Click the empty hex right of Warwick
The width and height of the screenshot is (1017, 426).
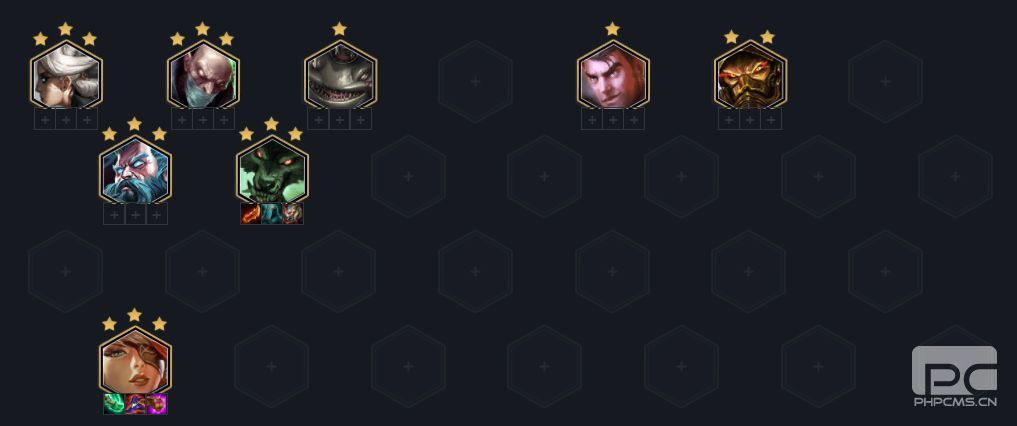point(408,176)
